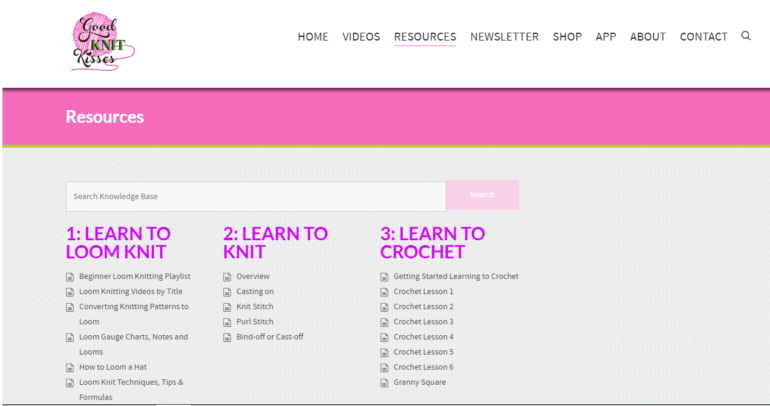This screenshot has width=770, height=406.
Task: Open the APP menu item
Action: pos(606,37)
